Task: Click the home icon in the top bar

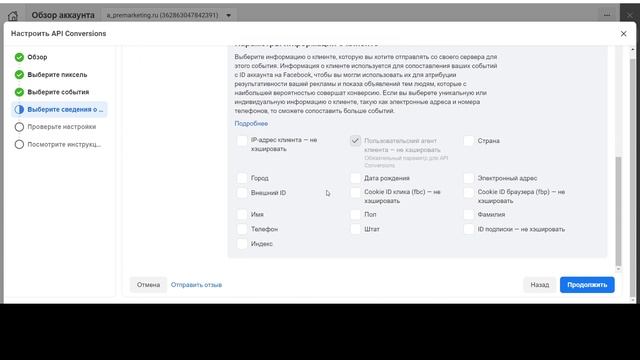Action: pyautogui.click(x=13, y=16)
